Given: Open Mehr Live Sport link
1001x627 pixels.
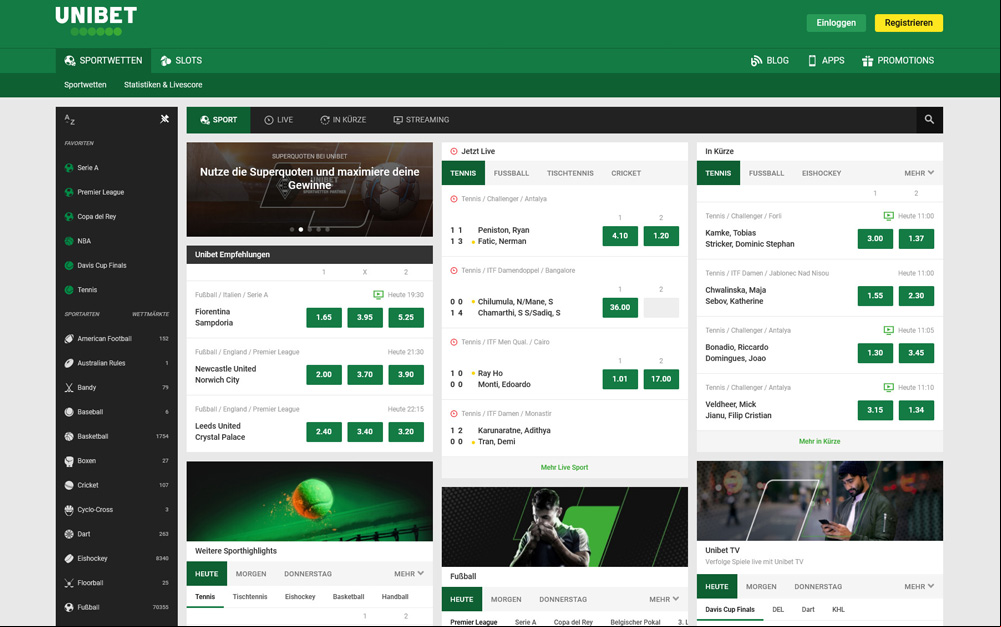Looking at the screenshot, I should [x=564, y=467].
